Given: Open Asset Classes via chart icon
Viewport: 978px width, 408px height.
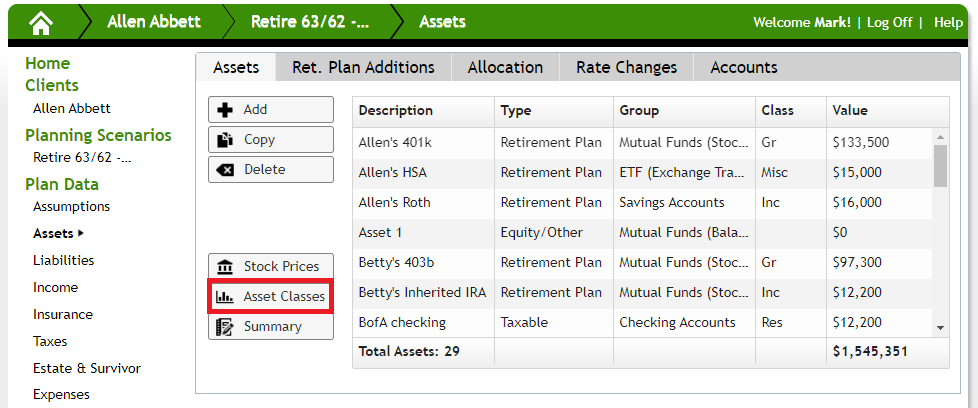Looking at the screenshot, I should click(225, 297).
